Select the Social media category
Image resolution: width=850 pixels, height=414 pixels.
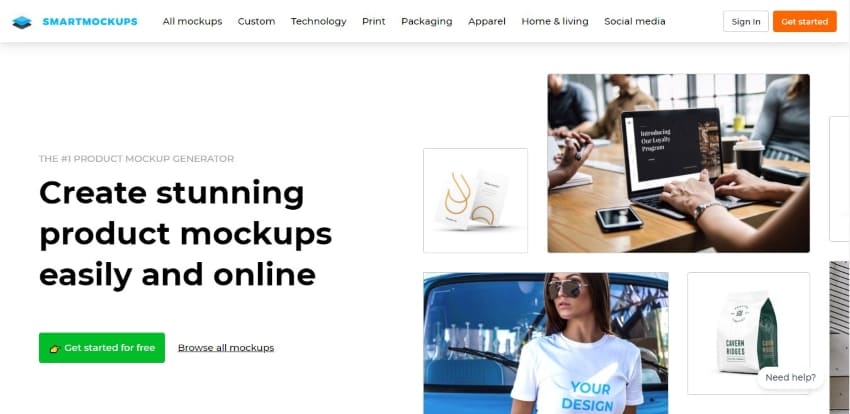(635, 22)
